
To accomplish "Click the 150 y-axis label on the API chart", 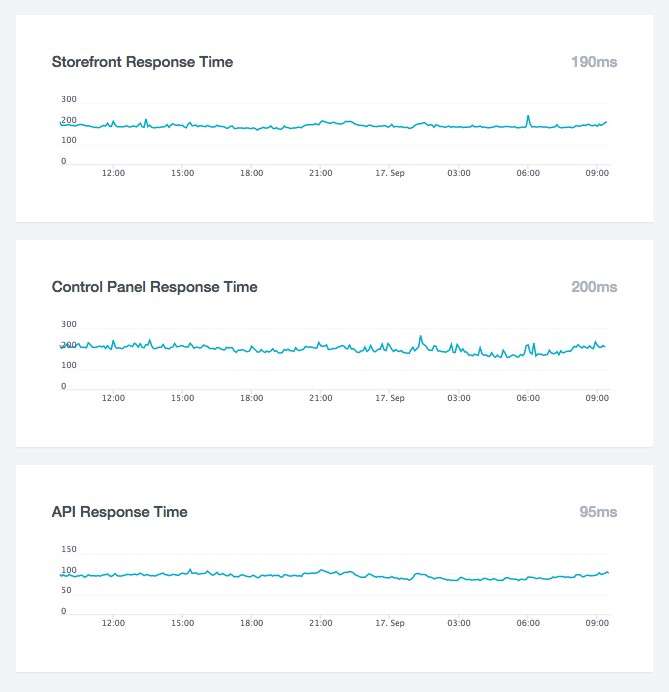I will [x=69, y=549].
